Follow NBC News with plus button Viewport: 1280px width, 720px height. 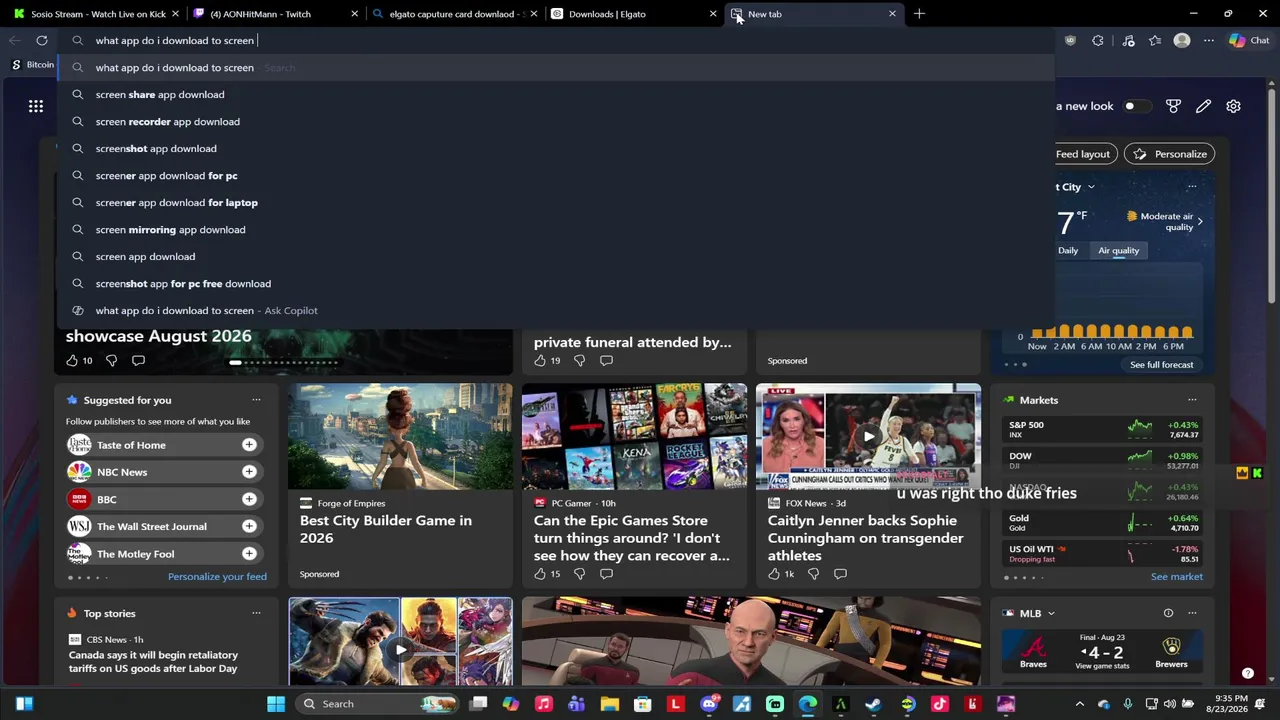pos(249,472)
